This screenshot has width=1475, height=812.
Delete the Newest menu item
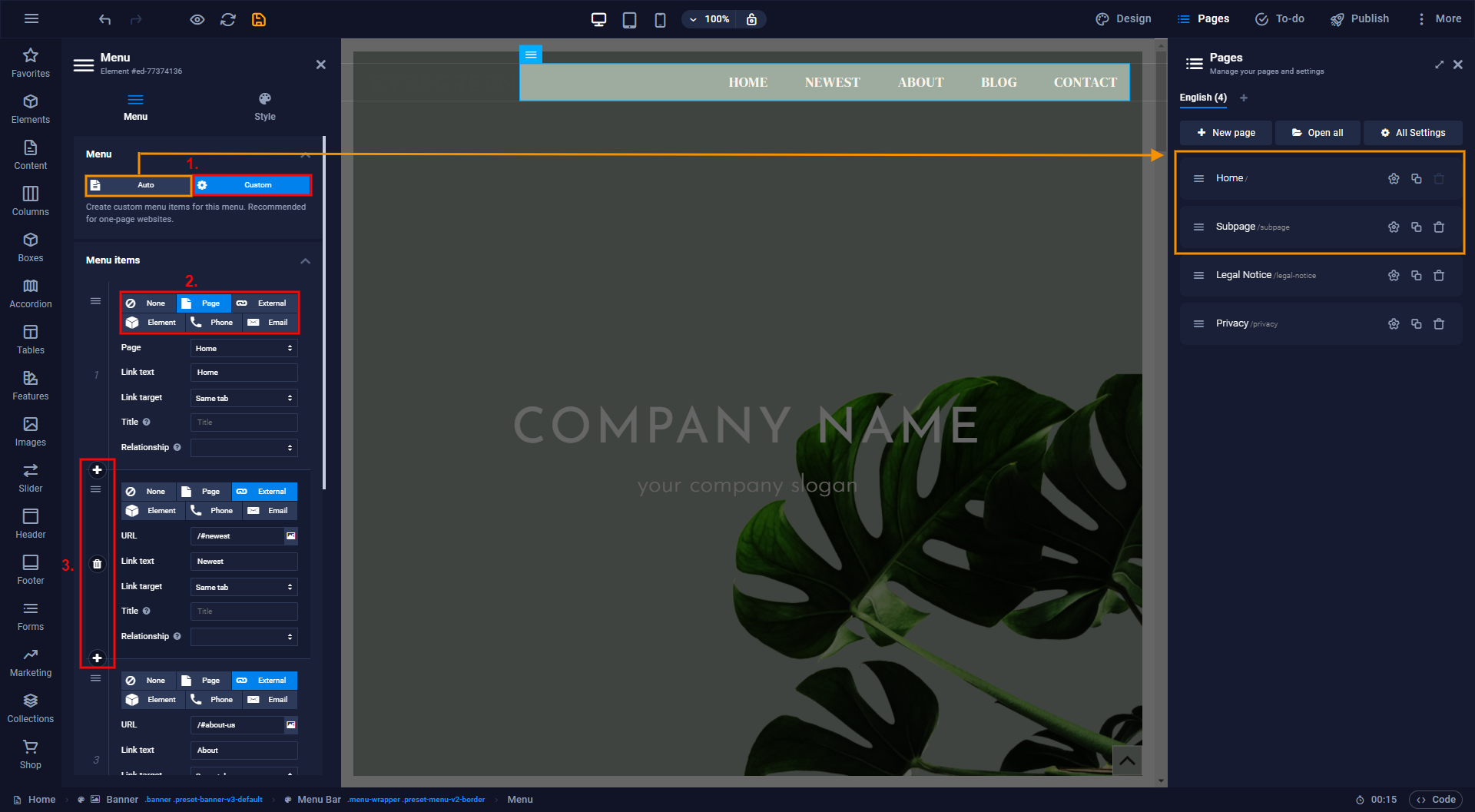(97, 564)
